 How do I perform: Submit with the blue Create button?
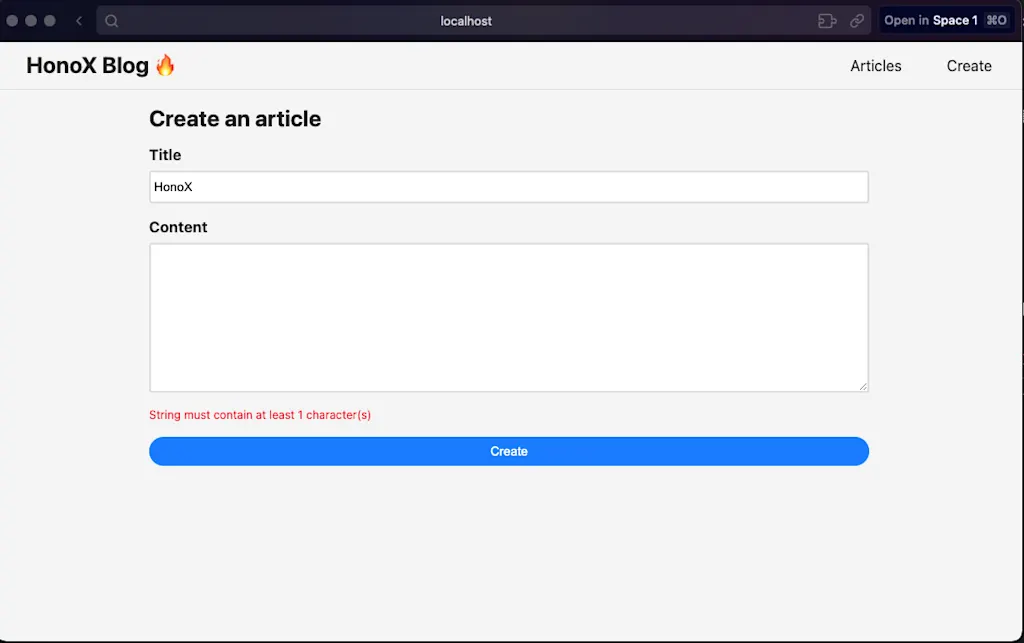[509, 451]
